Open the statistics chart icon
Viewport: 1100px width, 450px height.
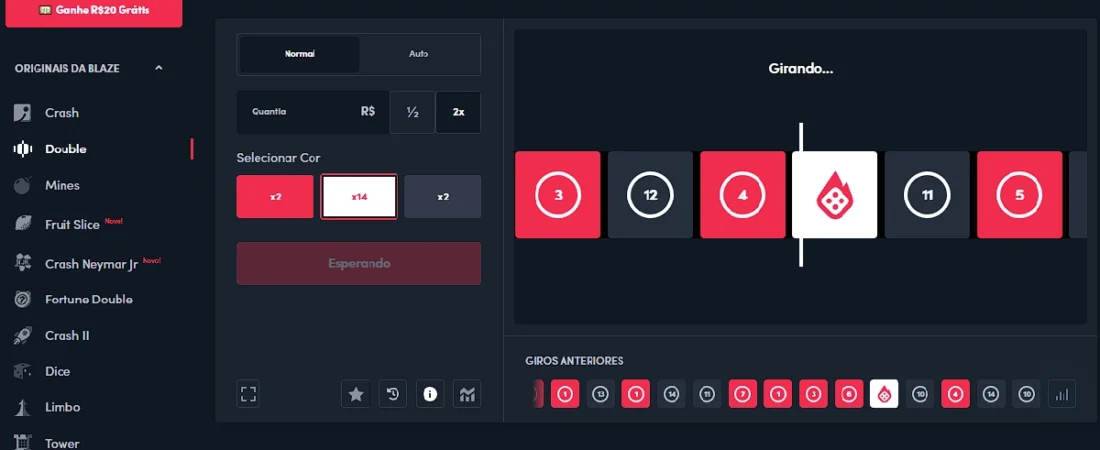pyautogui.click(x=467, y=394)
